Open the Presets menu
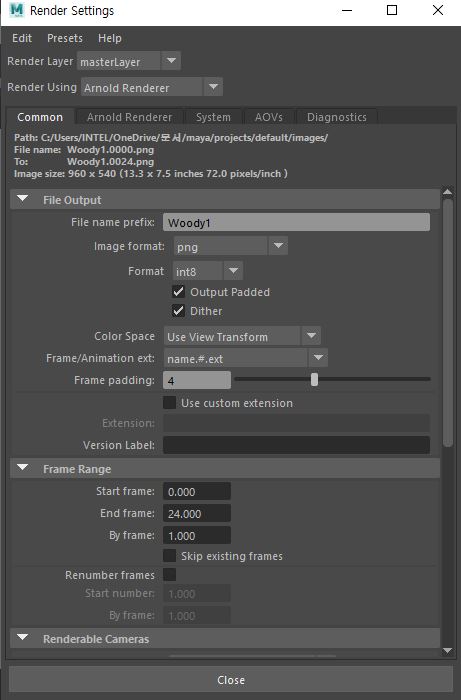Viewport: 461px width, 700px height. pyautogui.click(x=65, y=38)
